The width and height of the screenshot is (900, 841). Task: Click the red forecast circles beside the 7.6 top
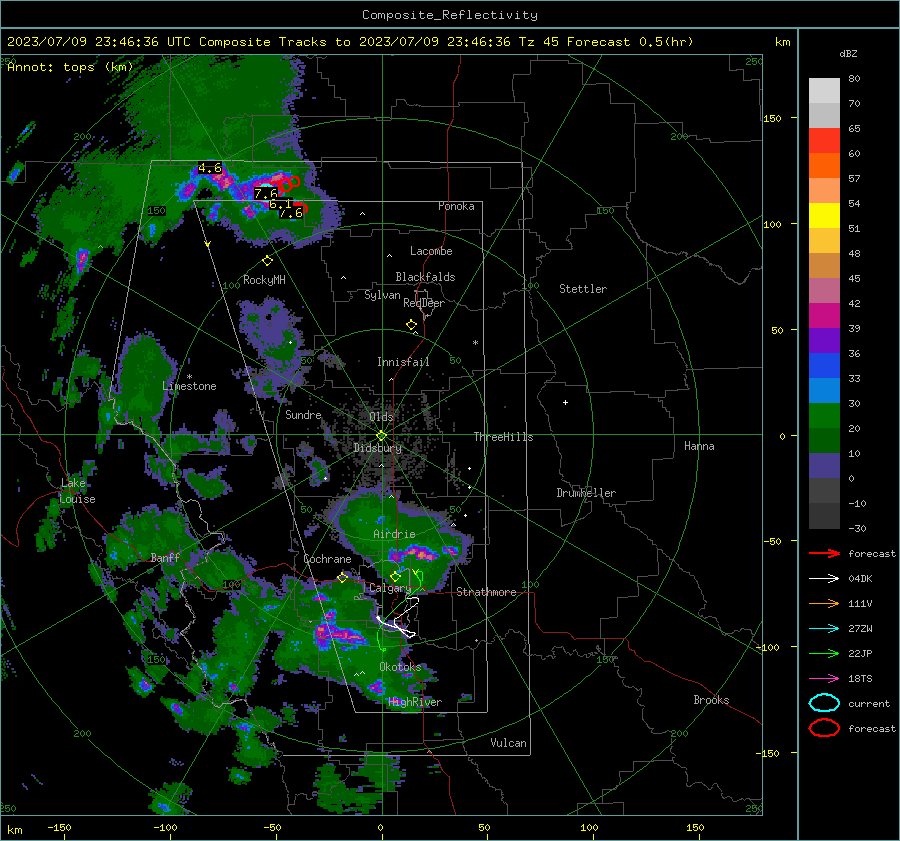click(x=289, y=184)
